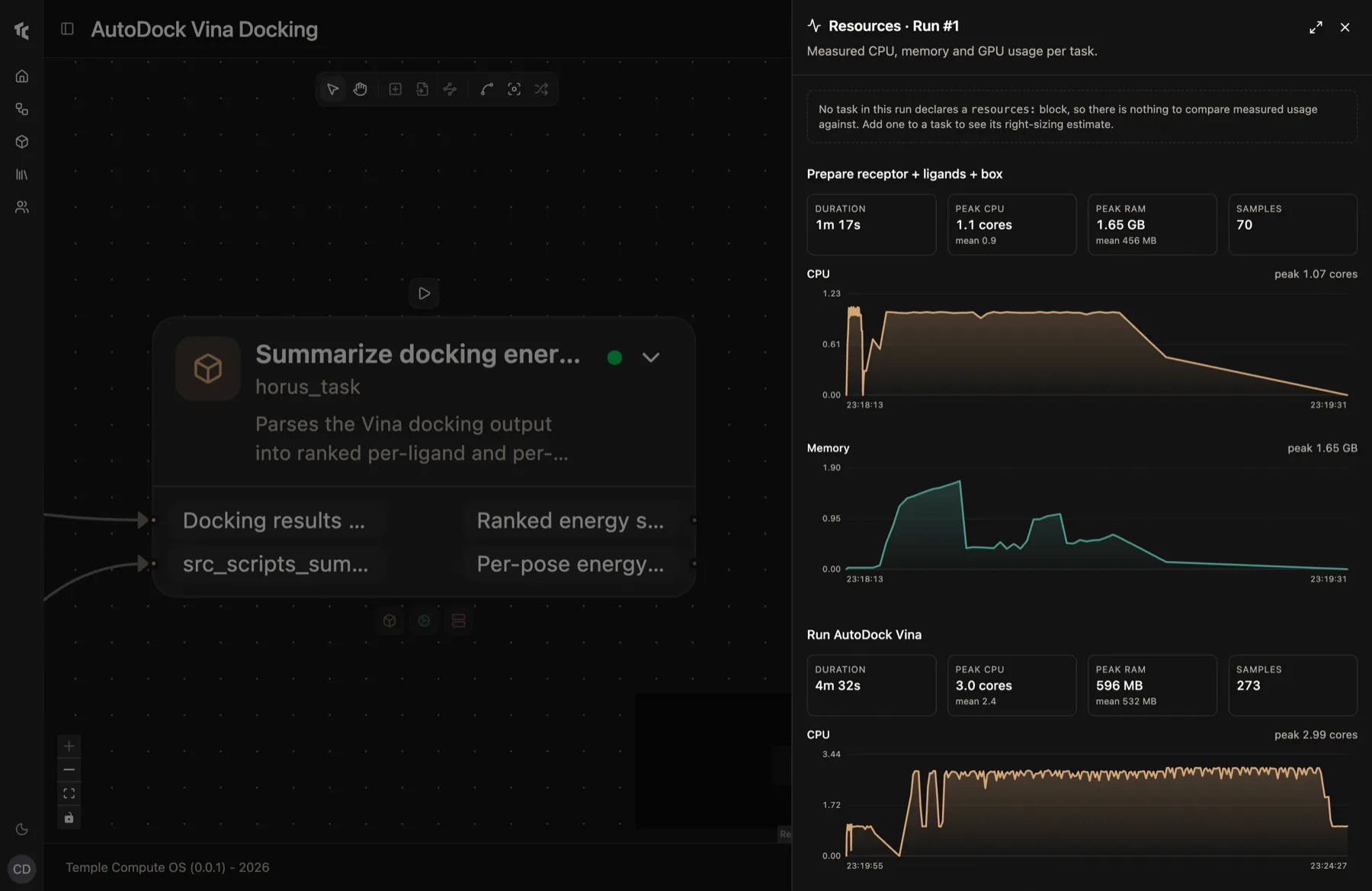Open the users sidebar icon
Viewport: 1372px width, 891px height.
(22, 207)
